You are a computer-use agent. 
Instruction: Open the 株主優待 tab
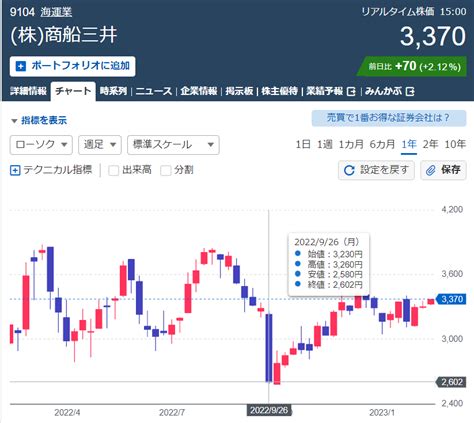point(279,91)
